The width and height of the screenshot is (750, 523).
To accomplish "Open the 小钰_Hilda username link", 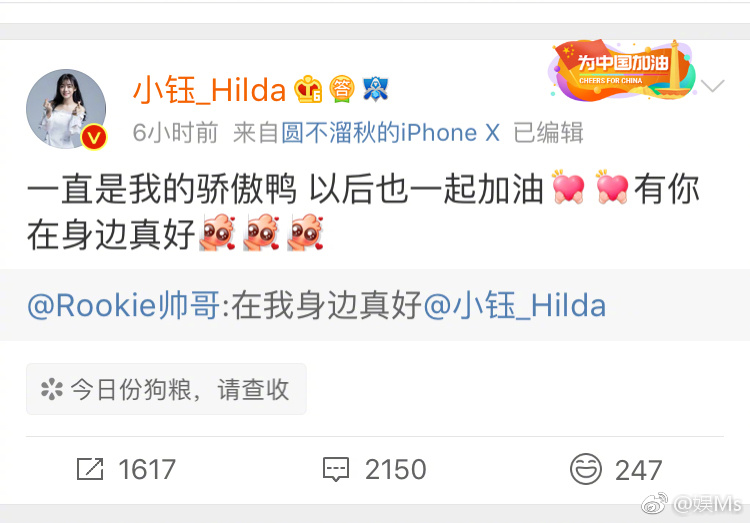I will (x=209, y=90).
